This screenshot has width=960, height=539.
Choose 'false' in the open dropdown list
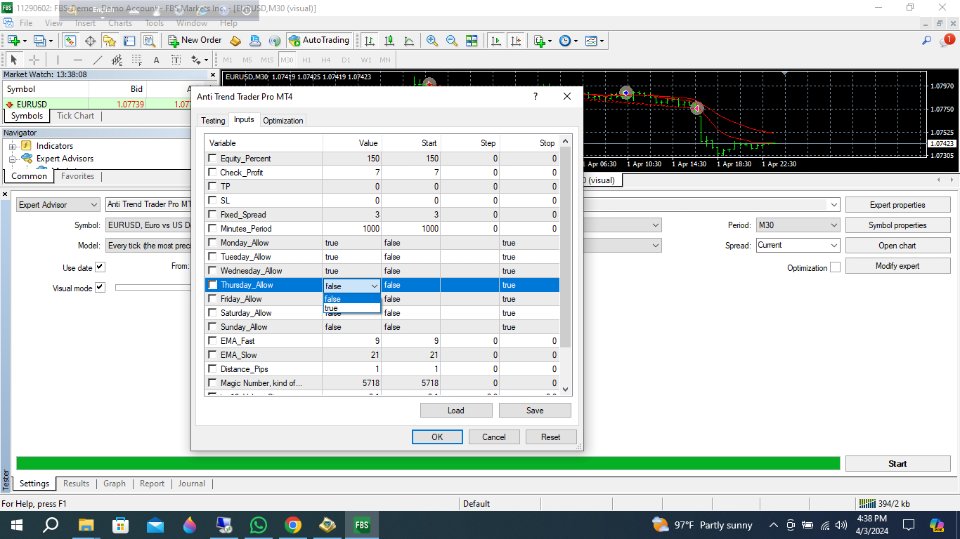pos(351,299)
